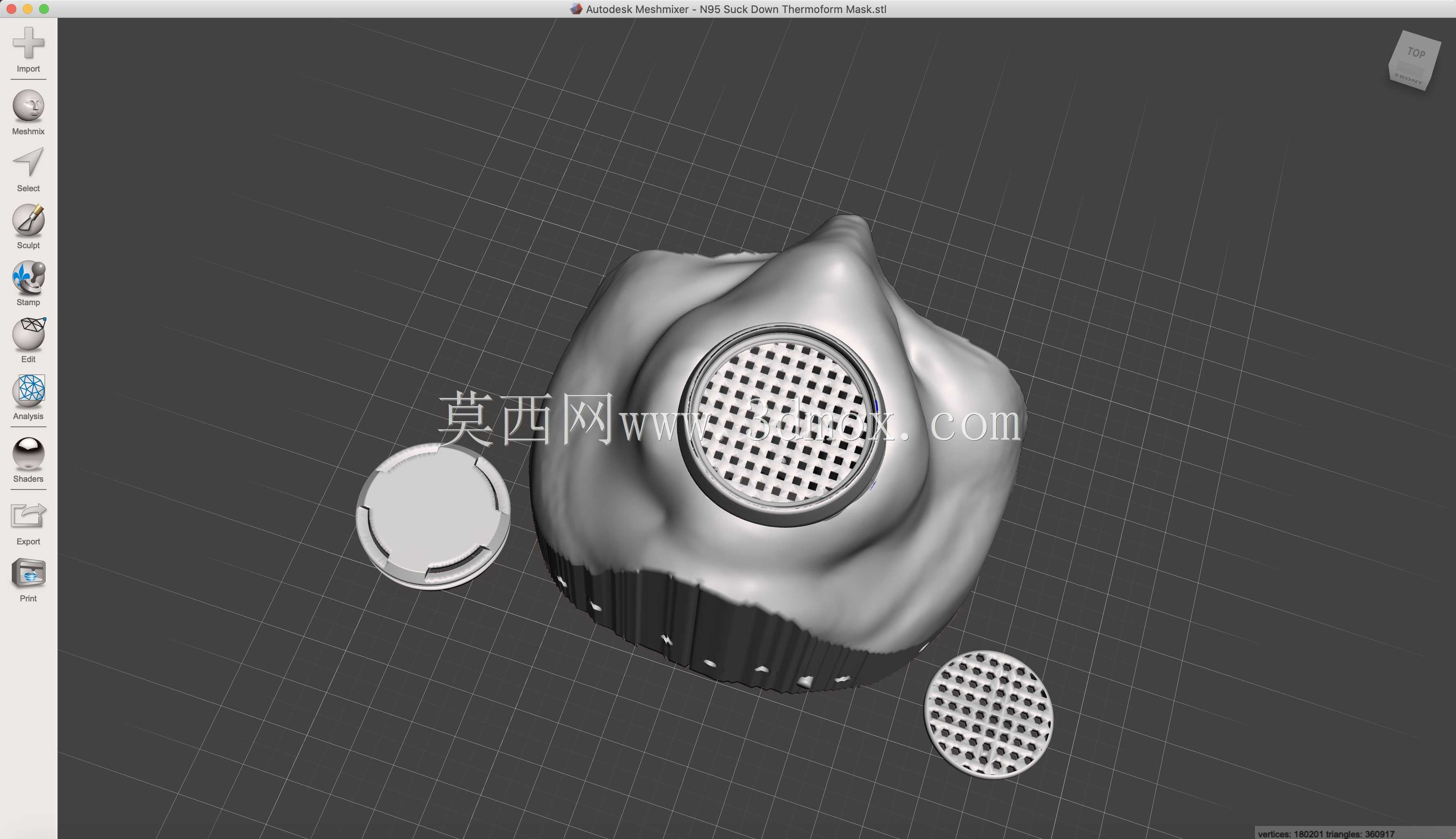This screenshot has width=1456, height=839.
Task: Maximize the Meshmixer window
Action: tap(44, 9)
